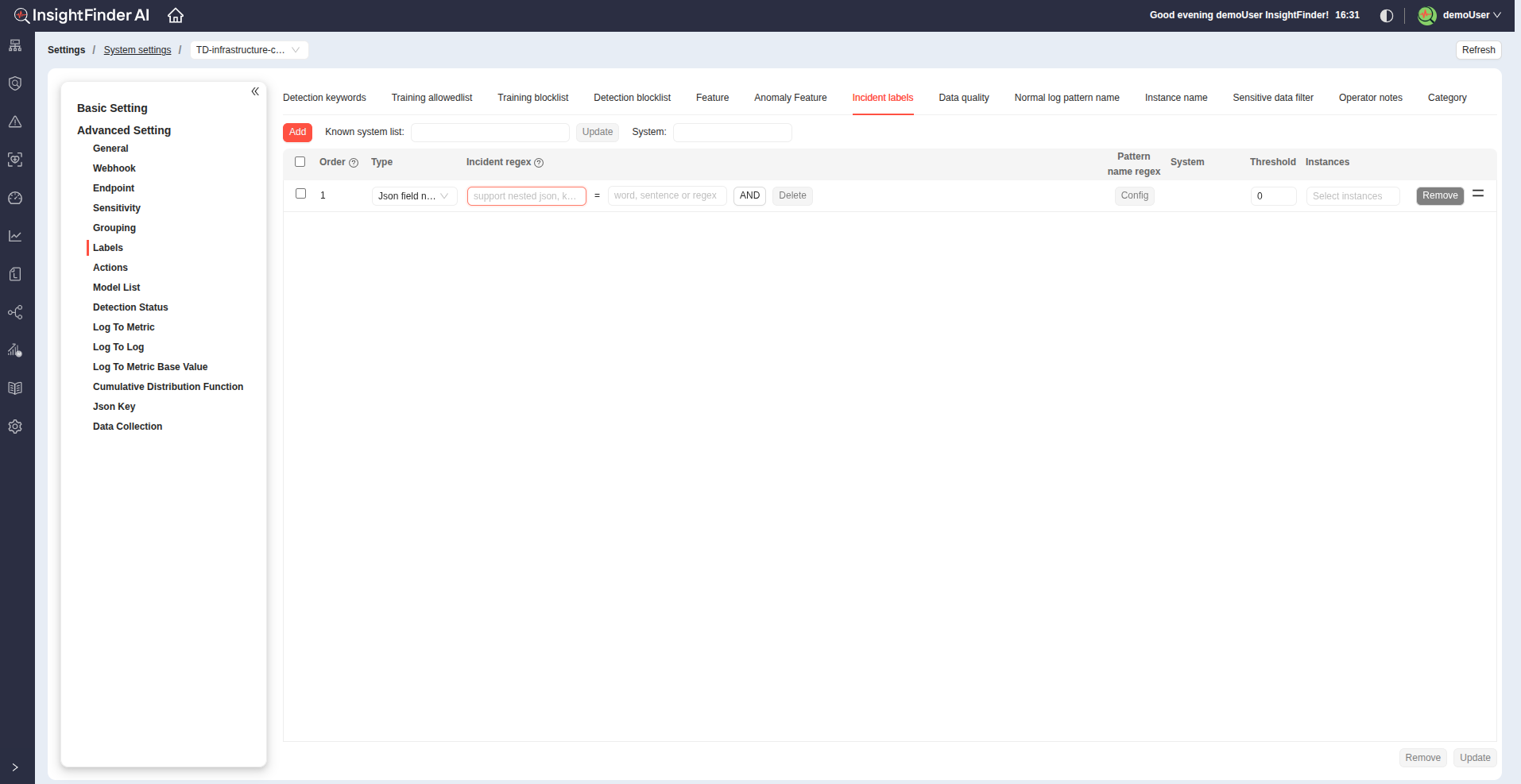
Task: Open the Json field name type dropdown
Action: coord(414,196)
